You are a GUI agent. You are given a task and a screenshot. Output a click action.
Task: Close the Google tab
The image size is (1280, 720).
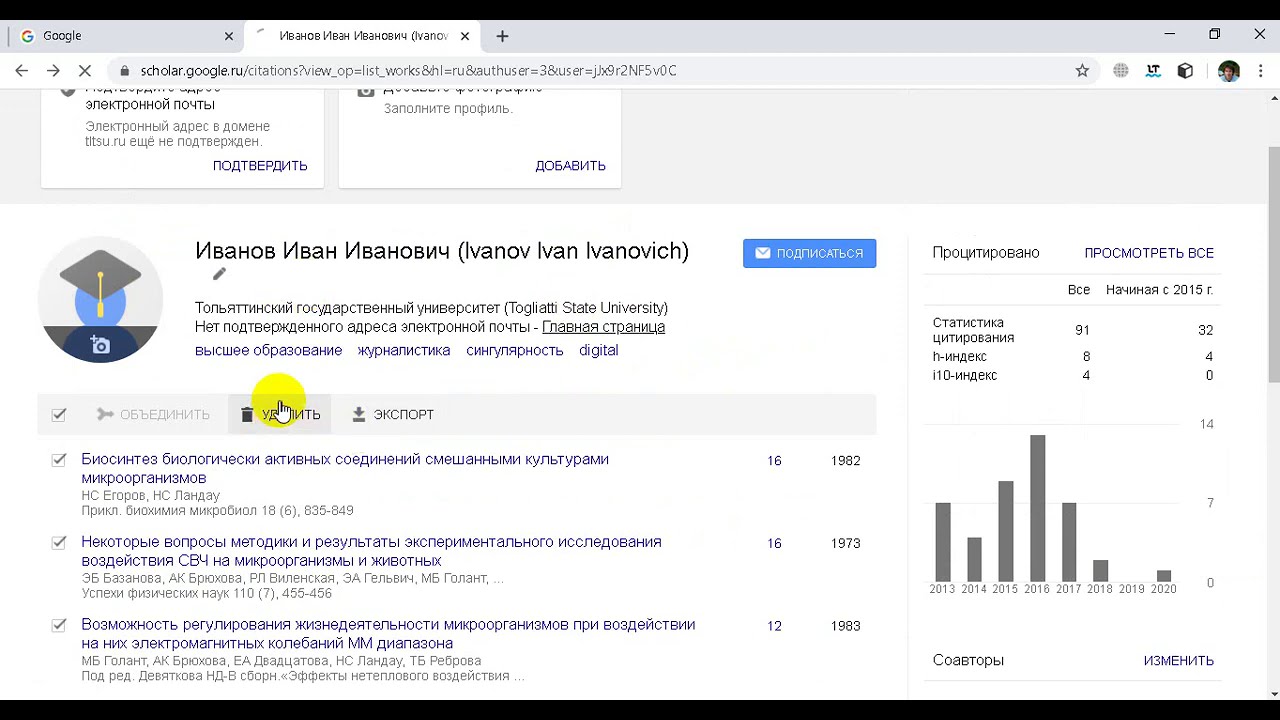pyautogui.click(x=228, y=36)
